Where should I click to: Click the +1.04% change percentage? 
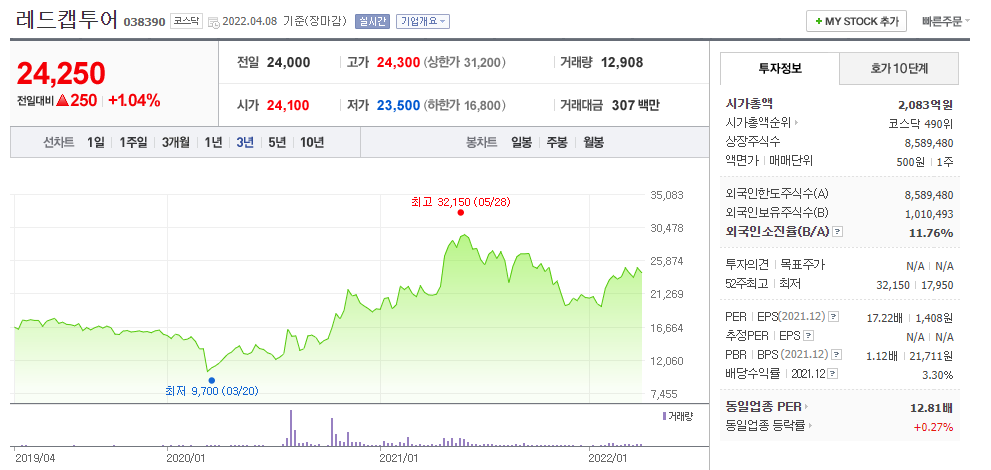tap(134, 100)
